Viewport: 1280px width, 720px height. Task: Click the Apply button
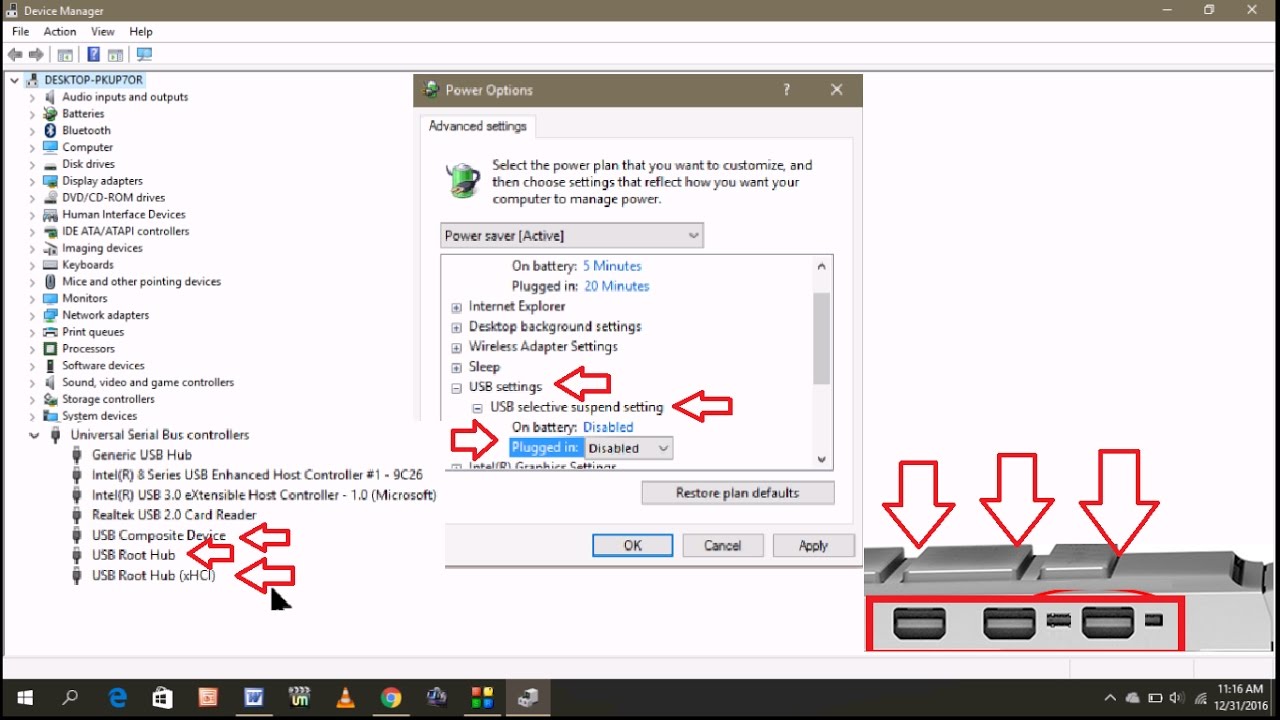[814, 545]
